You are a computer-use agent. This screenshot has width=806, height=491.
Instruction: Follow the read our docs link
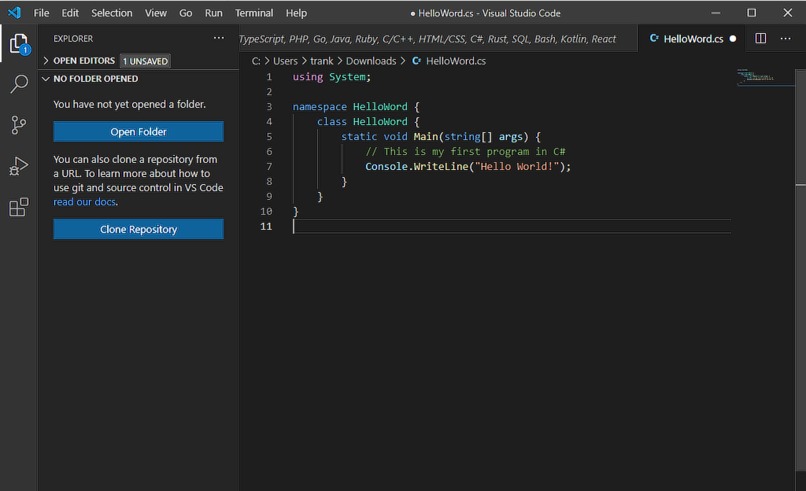(x=84, y=202)
